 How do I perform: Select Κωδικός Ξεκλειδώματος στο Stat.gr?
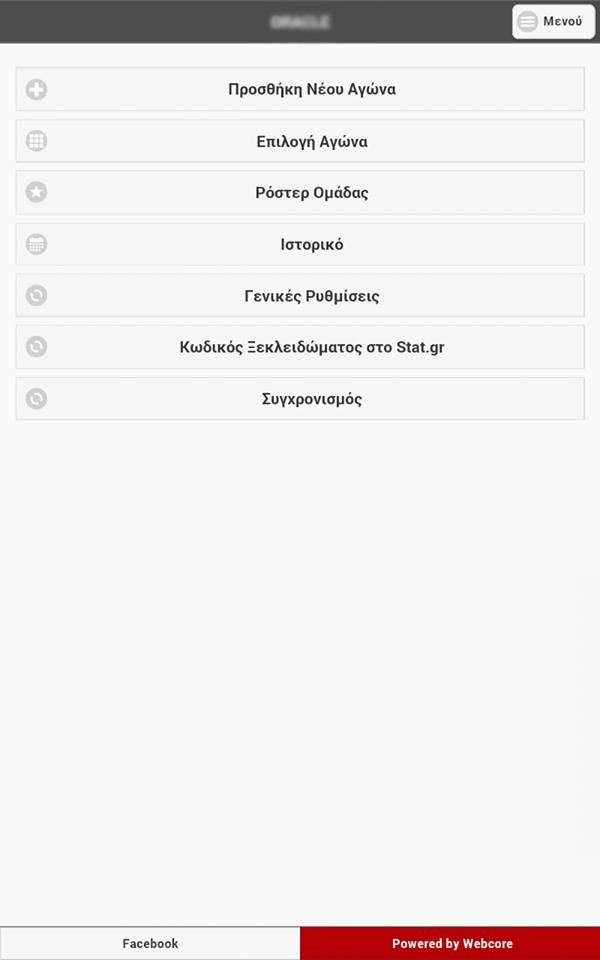pyautogui.click(x=311, y=347)
